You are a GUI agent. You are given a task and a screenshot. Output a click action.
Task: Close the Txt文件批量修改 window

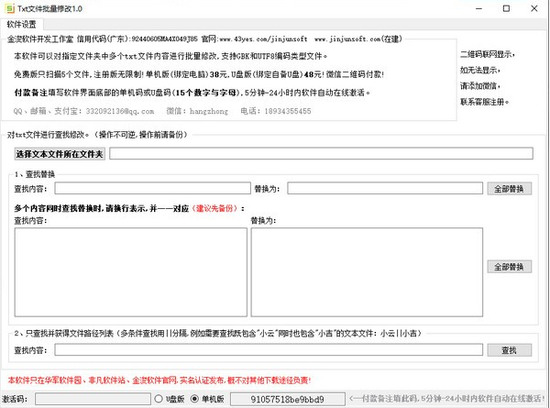534,8
